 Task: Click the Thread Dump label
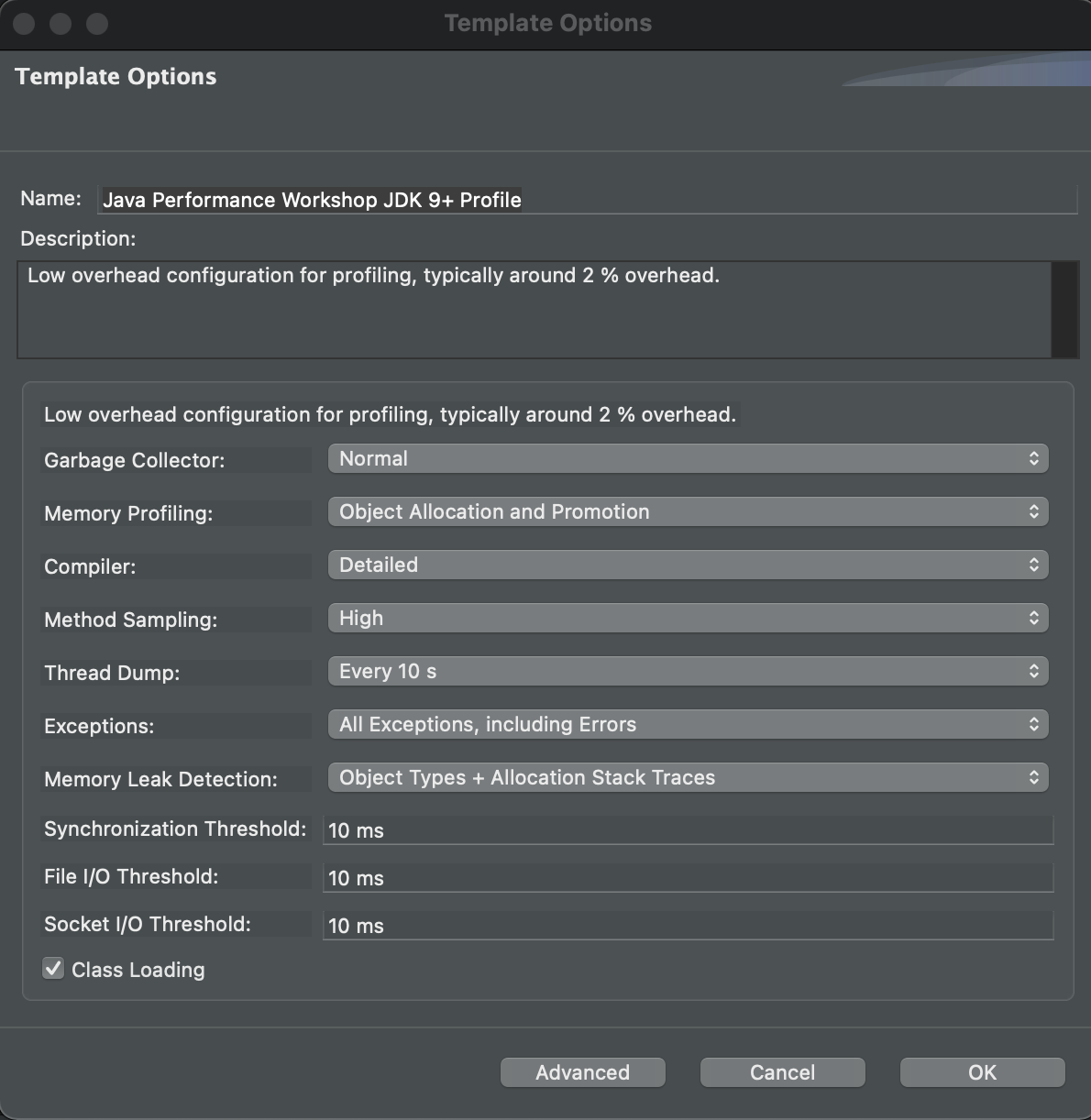(112, 673)
